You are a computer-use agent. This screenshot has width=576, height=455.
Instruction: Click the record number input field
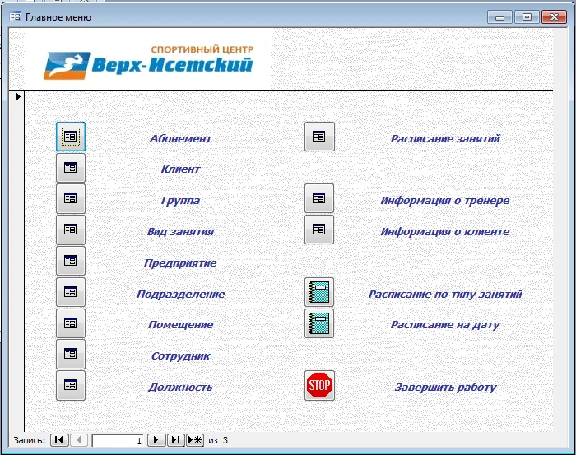pos(118,440)
